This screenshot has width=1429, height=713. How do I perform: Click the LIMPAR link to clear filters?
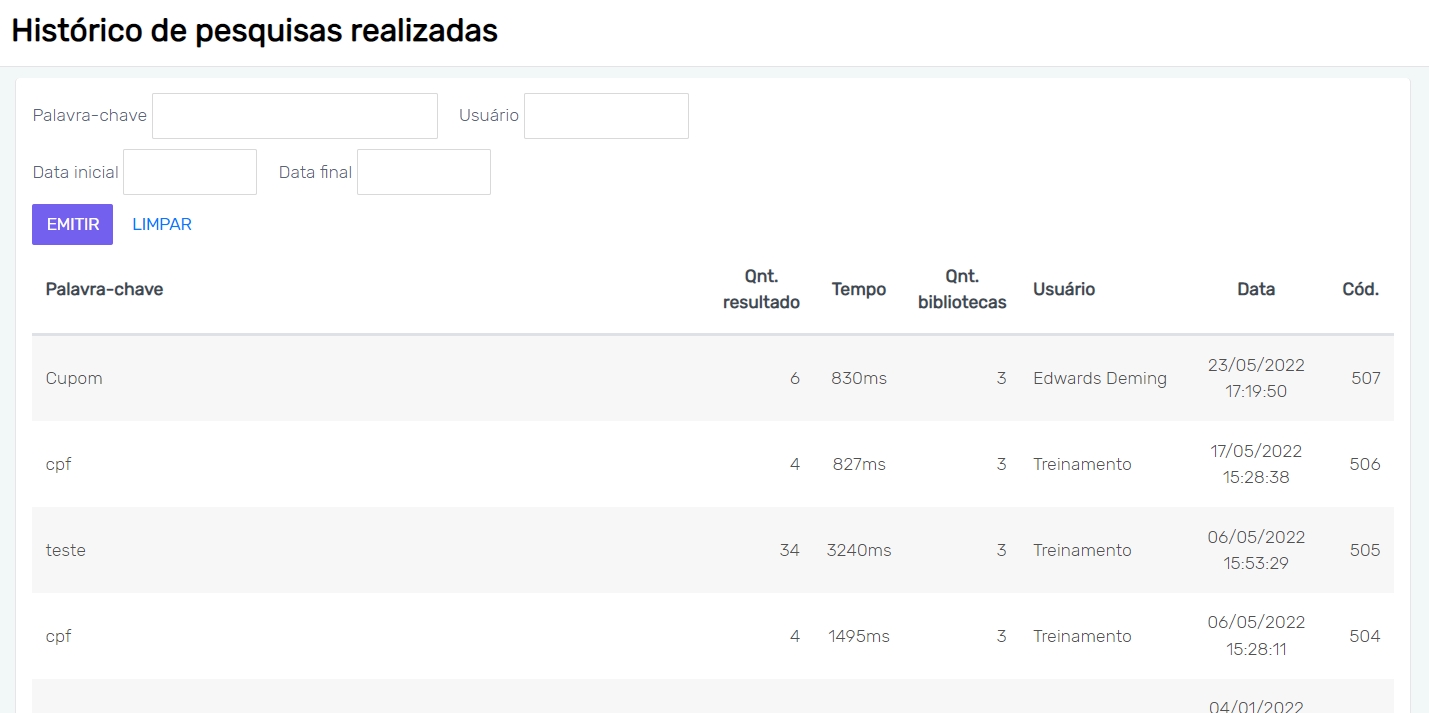coord(162,224)
